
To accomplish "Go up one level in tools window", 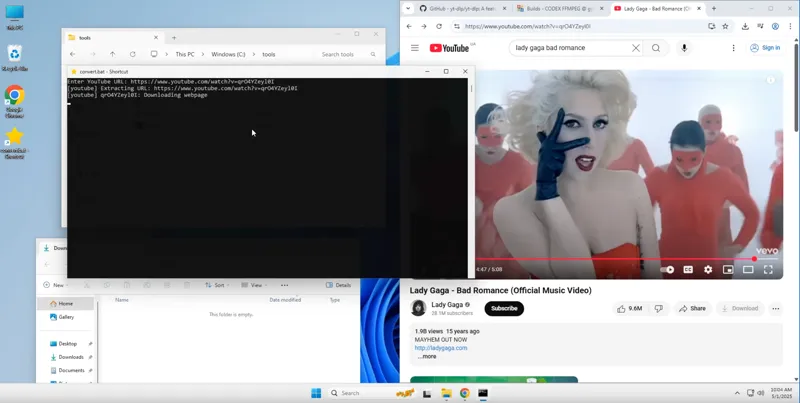I will [113, 54].
